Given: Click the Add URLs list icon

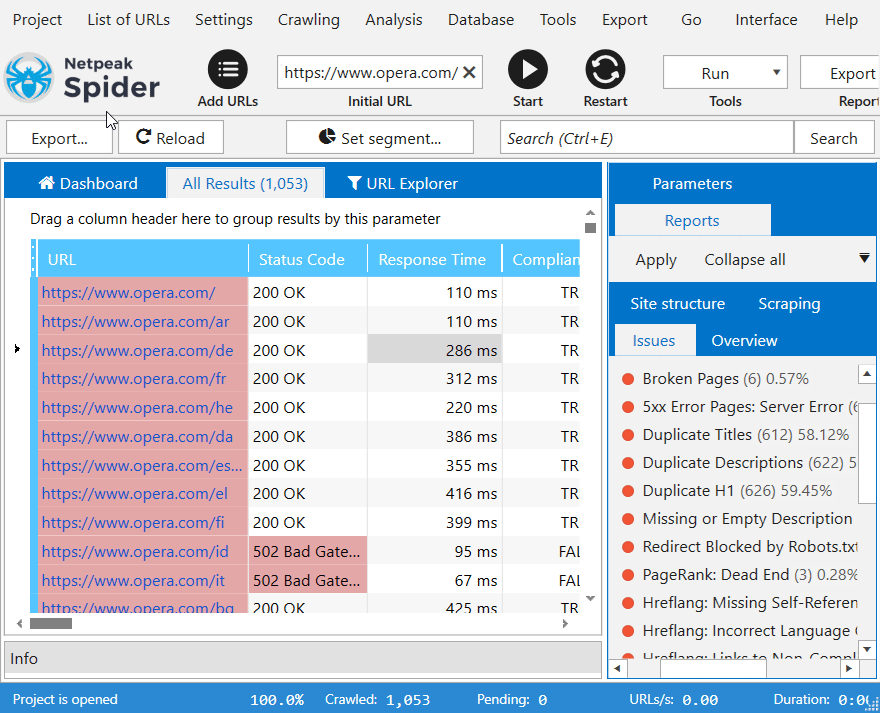Looking at the screenshot, I should (227, 70).
